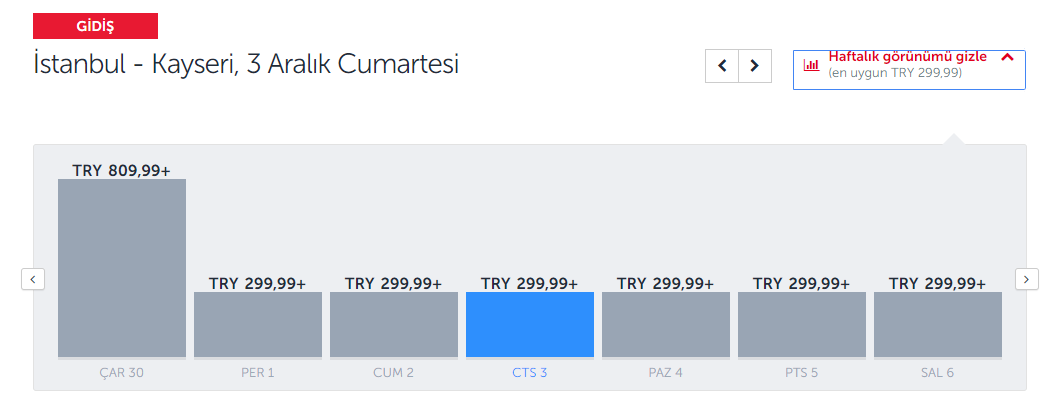Screen dimensions: 1058x398
Task: Show the next week with the chart's right arrow
Action: point(1026,279)
